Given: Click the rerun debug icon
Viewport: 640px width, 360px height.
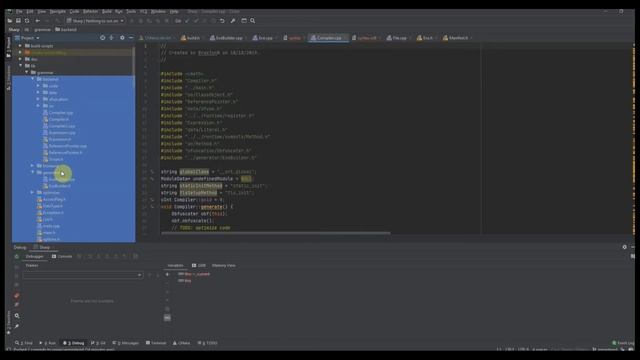Looking at the screenshot, I should 17,257.
